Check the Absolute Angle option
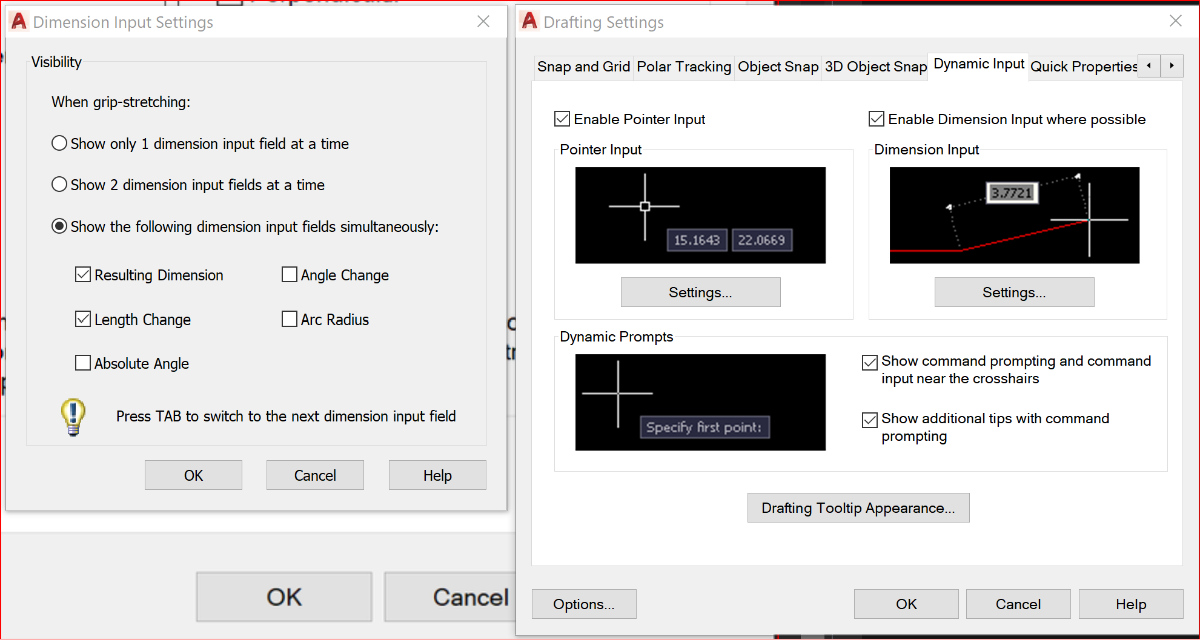Viewport: 1200px width, 640px height. 83,364
